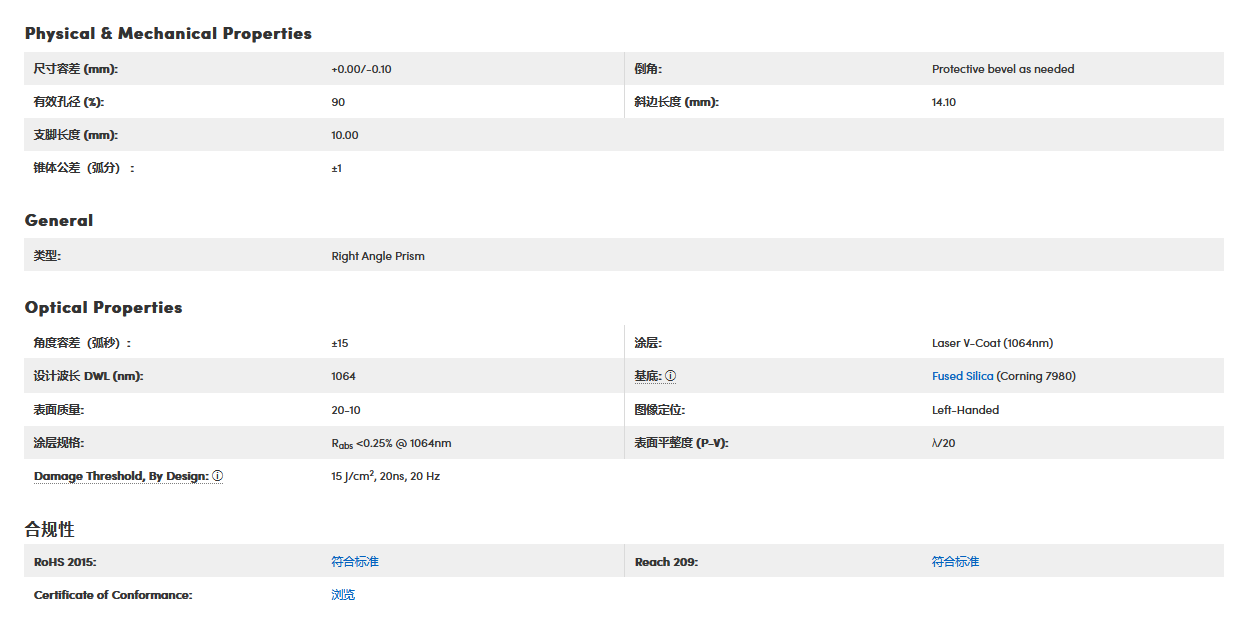Click the 20-10 surface quality value
The width and height of the screenshot is (1248, 635).
pyautogui.click(x=346, y=410)
